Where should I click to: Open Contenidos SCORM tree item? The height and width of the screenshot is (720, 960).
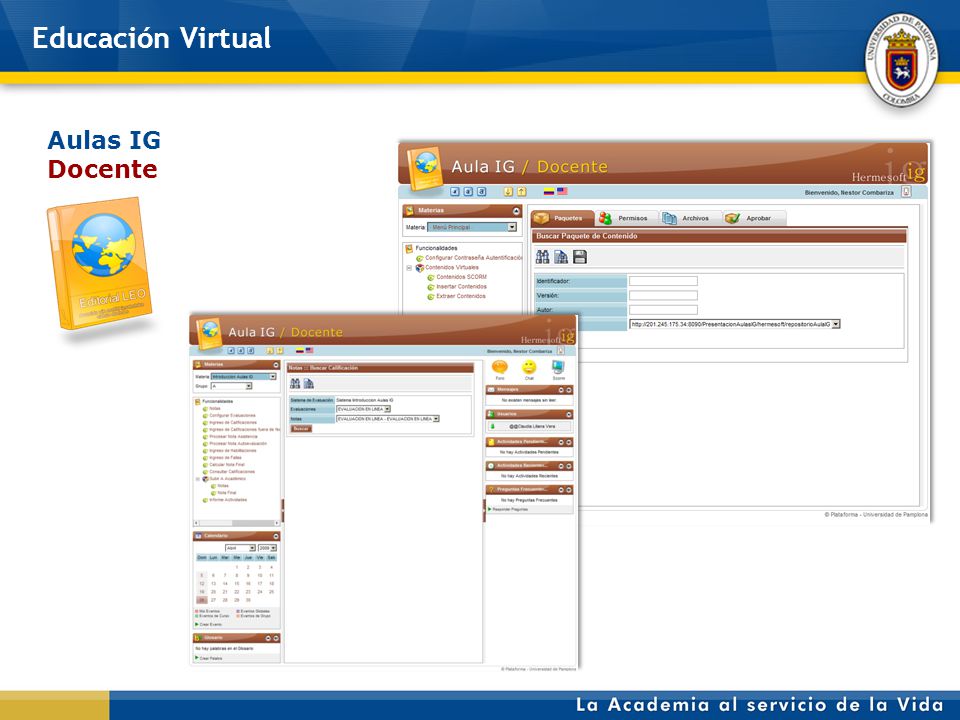click(x=461, y=277)
